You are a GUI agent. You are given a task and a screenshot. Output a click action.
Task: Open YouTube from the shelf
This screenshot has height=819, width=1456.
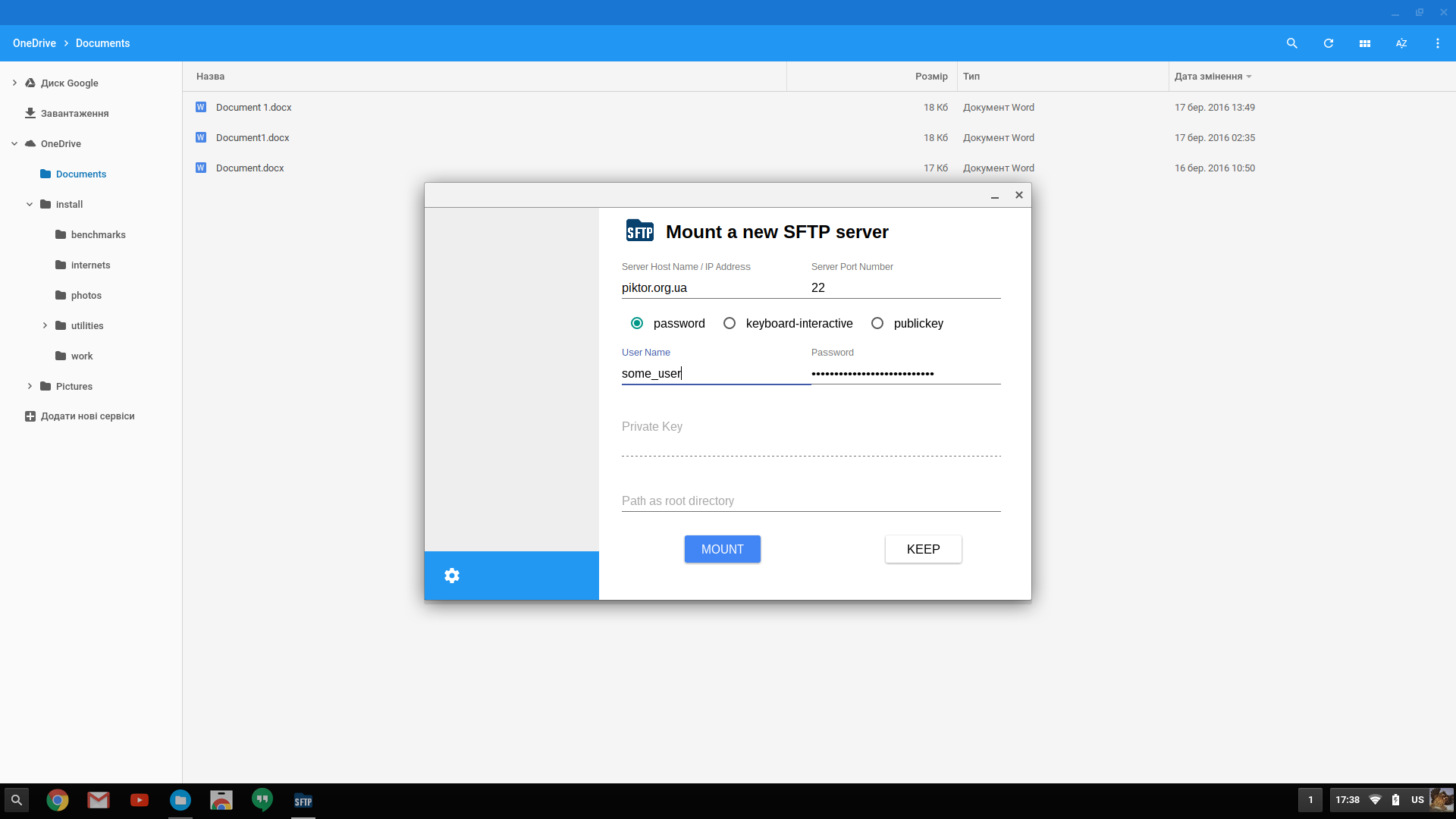pyautogui.click(x=140, y=800)
